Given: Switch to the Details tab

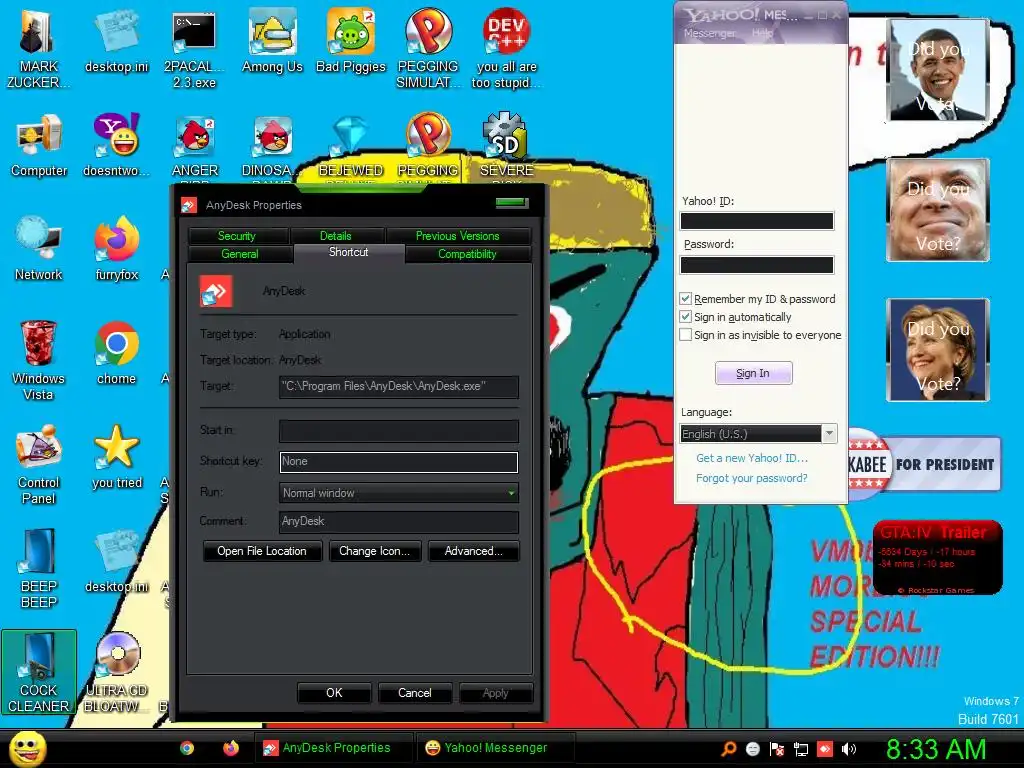Looking at the screenshot, I should pyautogui.click(x=336, y=236).
